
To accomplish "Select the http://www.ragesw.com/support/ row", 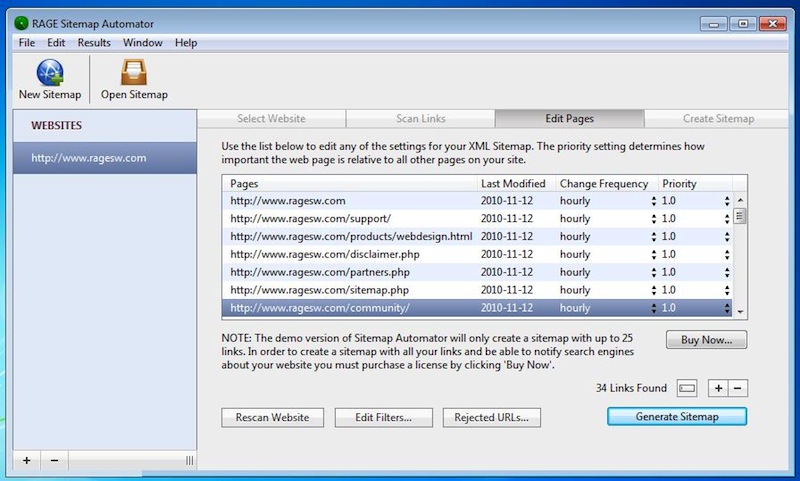I will click(x=478, y=219).
